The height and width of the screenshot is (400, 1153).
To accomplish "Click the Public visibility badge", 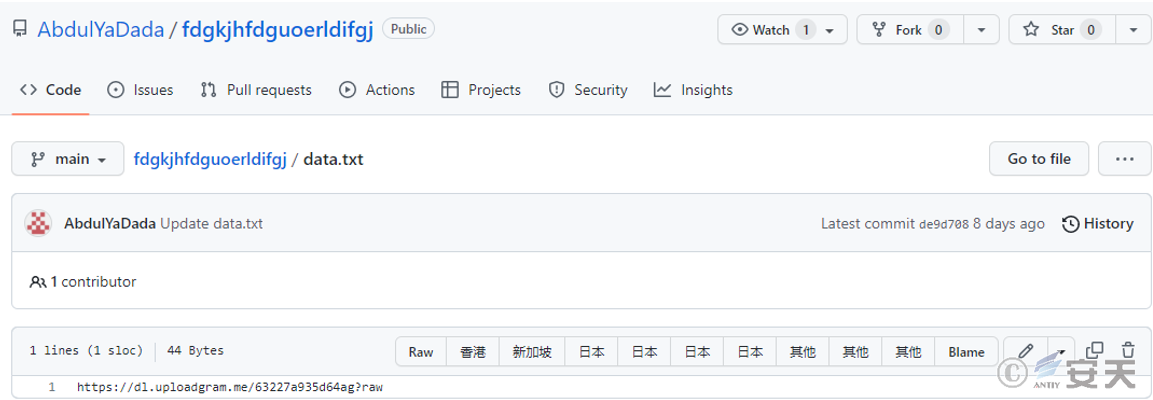I will 408,29.
